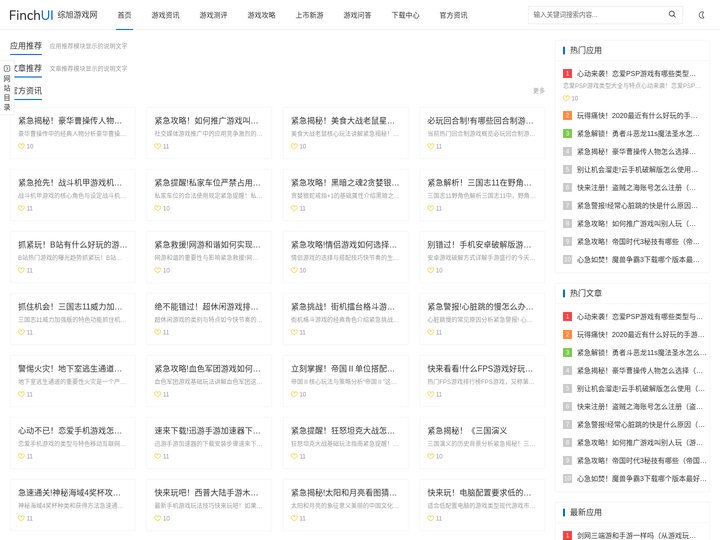The image size is (720, 540).
Task: Click the 最新应用 panel heading
Action: 586,512
